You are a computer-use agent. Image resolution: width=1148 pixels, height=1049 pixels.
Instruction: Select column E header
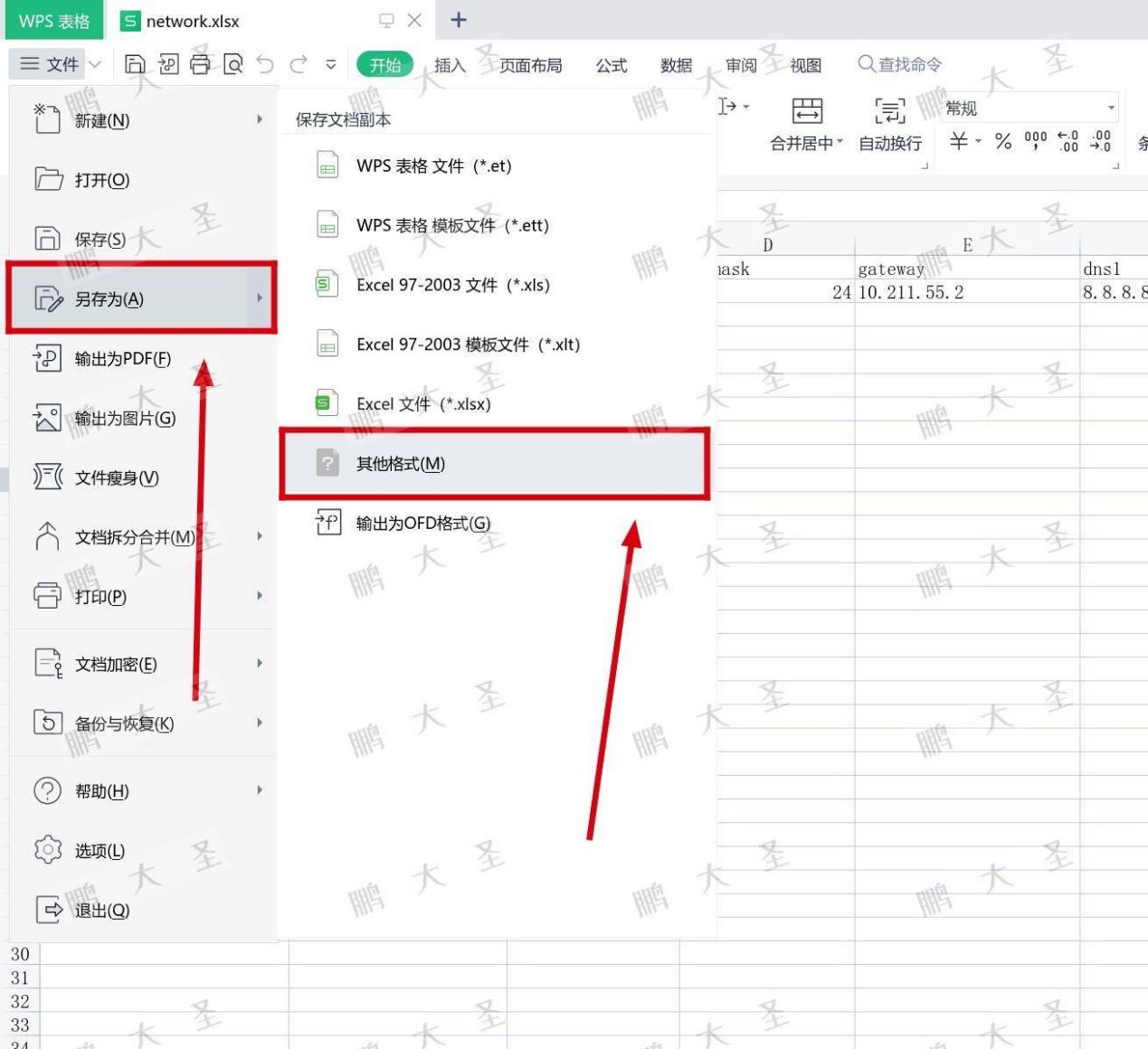[967, 244]
